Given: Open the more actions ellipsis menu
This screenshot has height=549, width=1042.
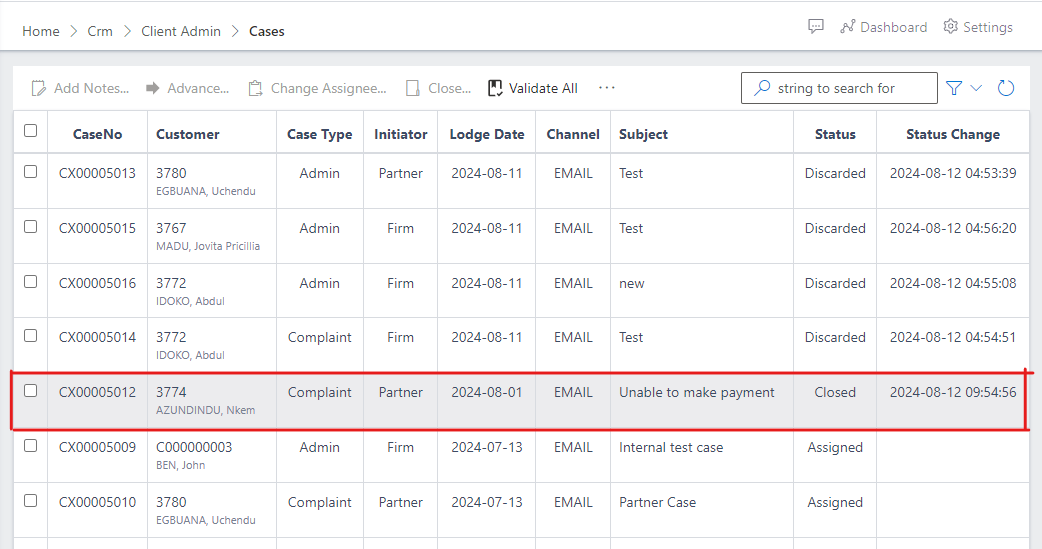Looking at the screenshot, I should [607, 88].
